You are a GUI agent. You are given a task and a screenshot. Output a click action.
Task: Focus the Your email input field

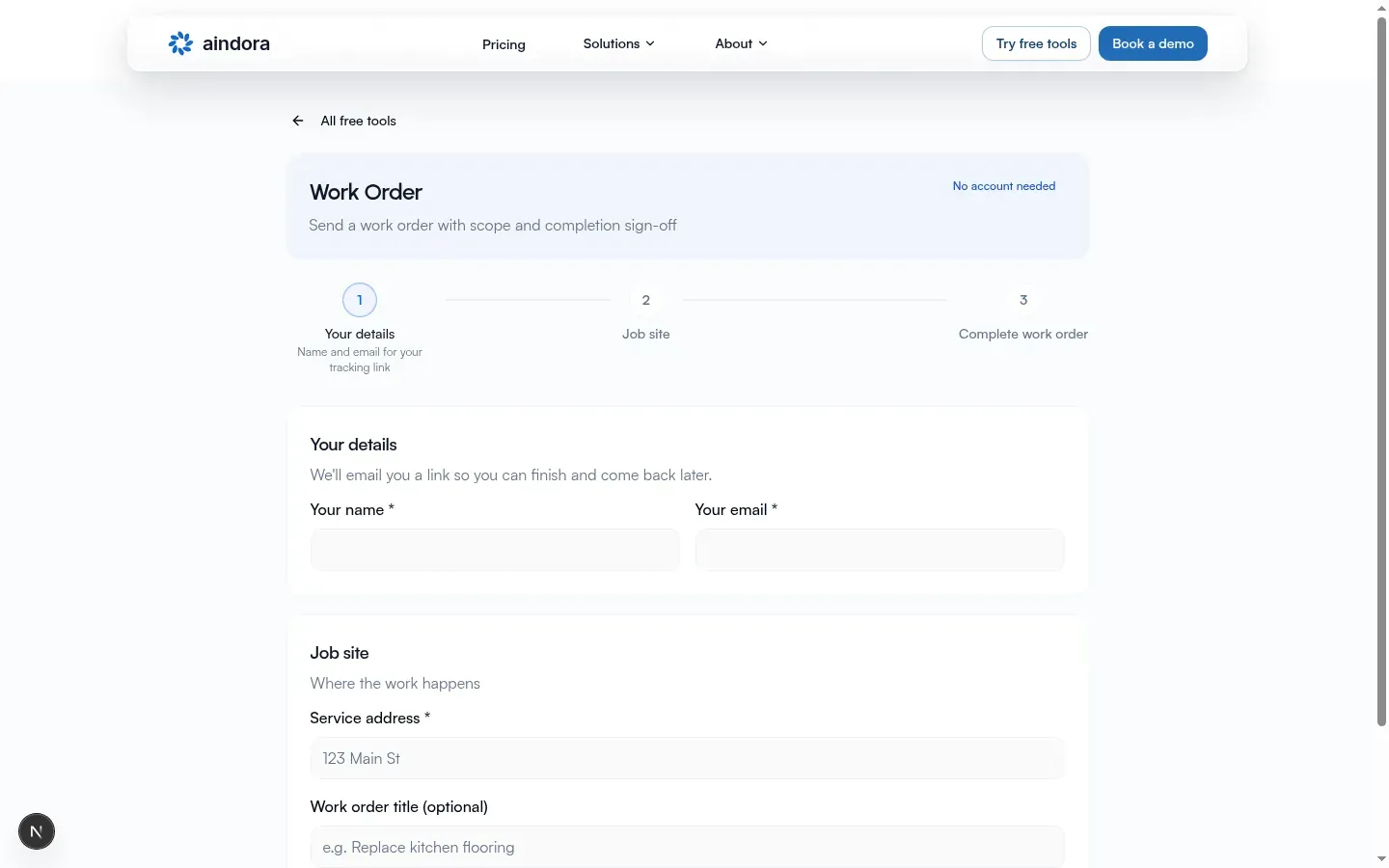click(x=880, y=550)
